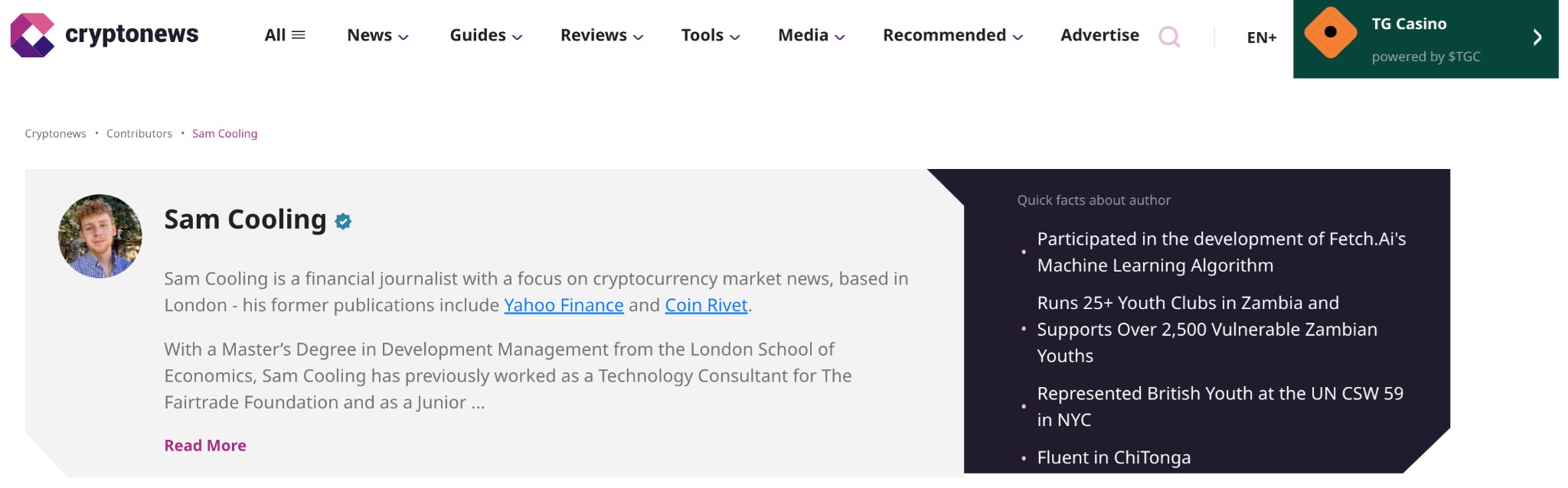1568x488 pixels.
Task: Open the All hamburger menu icon
Action: (299, 35)
